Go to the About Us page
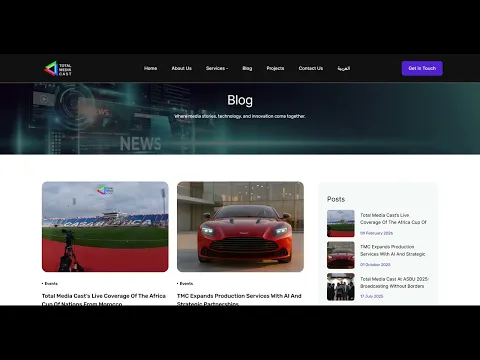Screen dimensions: 480x360 pos(182,68)
